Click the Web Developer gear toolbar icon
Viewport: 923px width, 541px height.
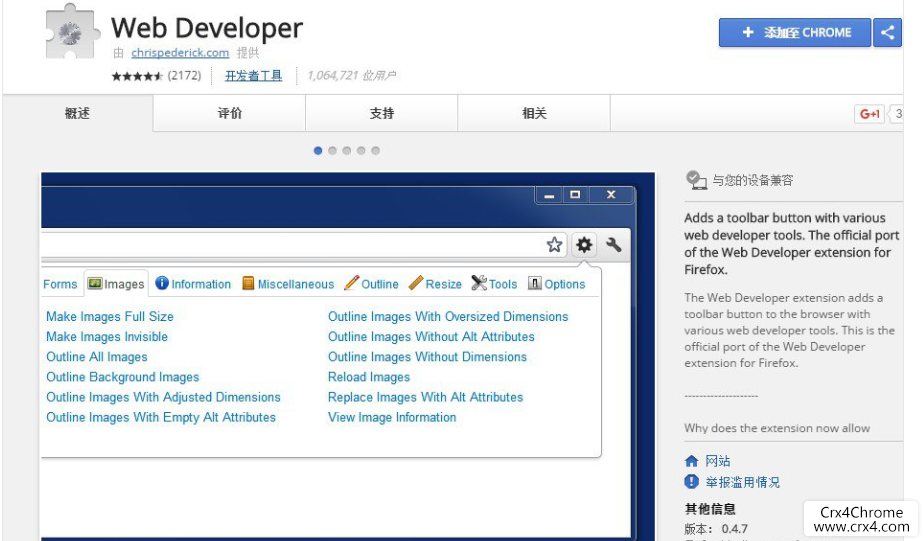coord(584,244)
